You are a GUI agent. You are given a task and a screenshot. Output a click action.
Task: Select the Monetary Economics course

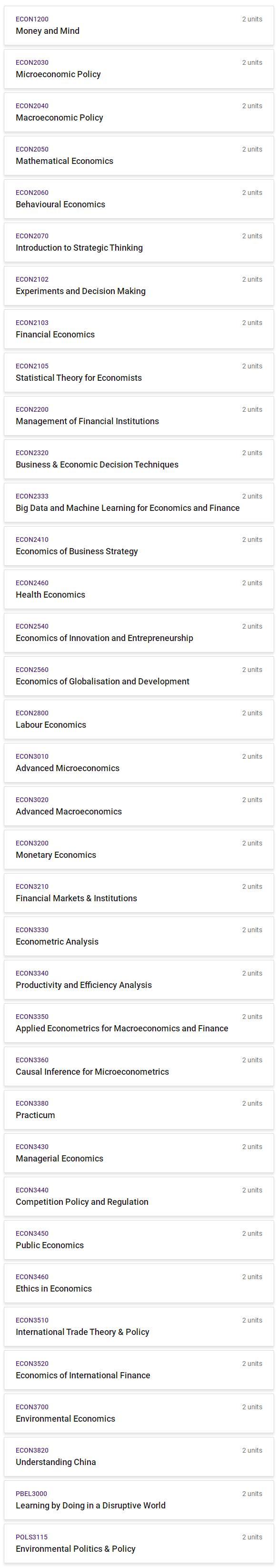click(x=138, y=849)
